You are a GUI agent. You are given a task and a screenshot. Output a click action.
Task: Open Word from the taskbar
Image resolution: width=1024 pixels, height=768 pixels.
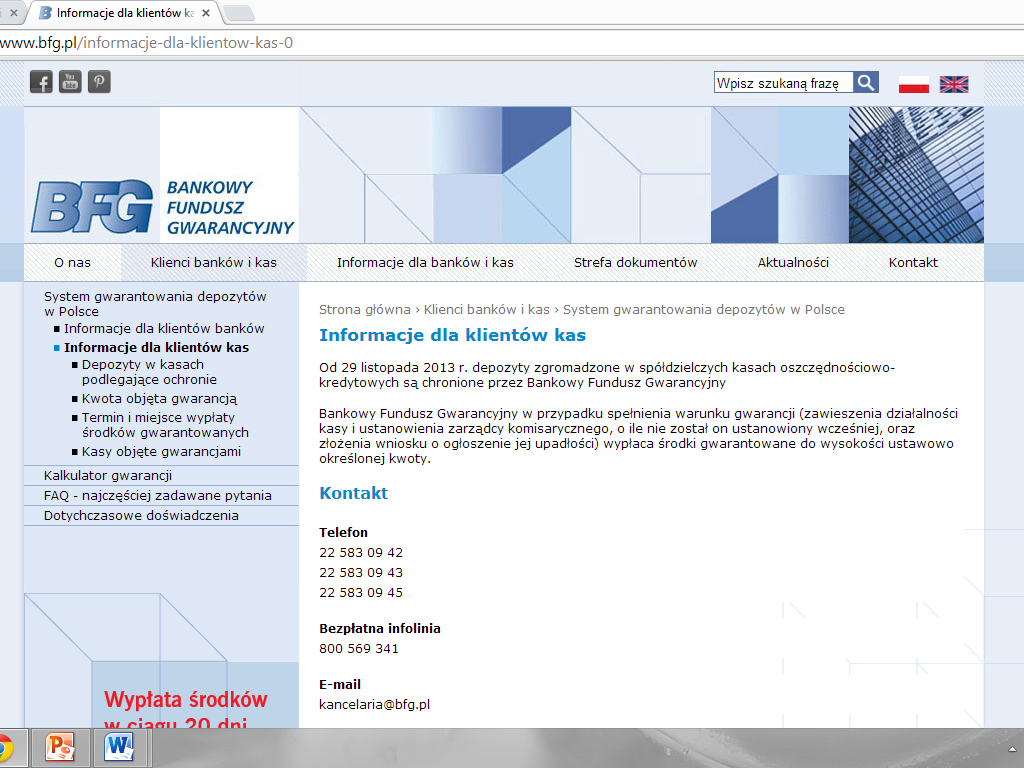point(119,747)
